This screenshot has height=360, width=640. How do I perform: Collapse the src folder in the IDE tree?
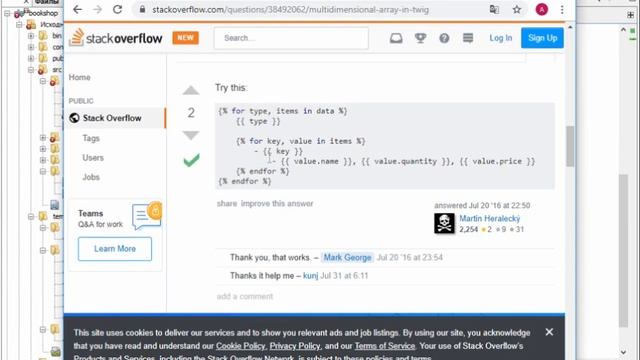click(x=31, y=70)
